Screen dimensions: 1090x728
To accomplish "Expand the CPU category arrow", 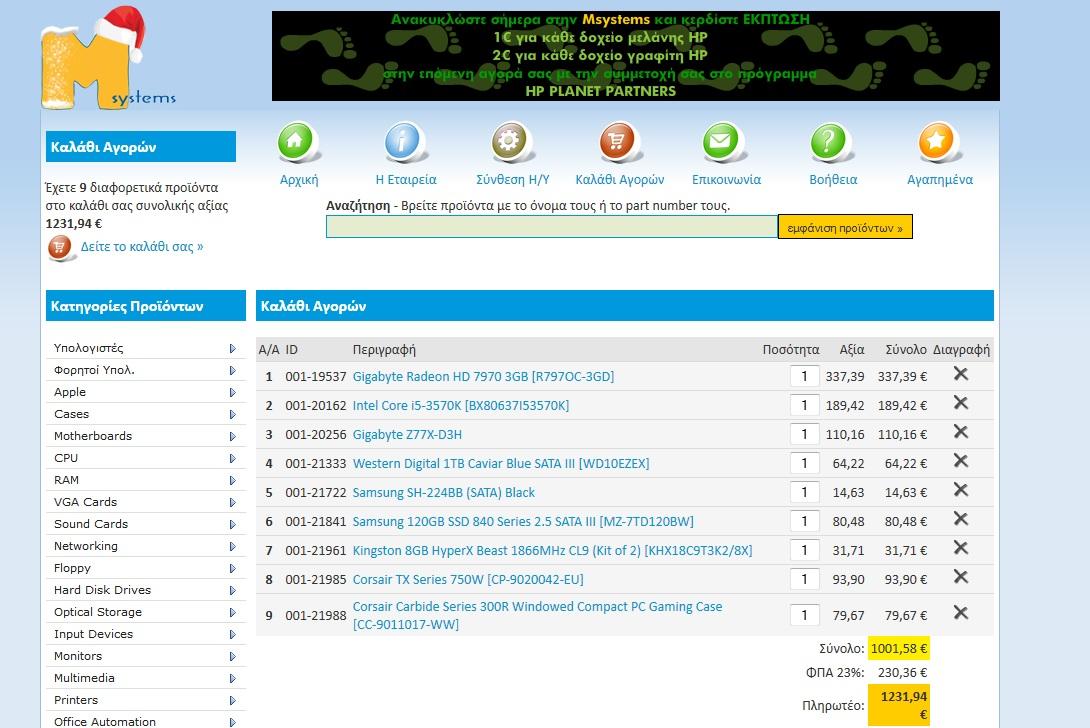I will [x=233, y=459].
